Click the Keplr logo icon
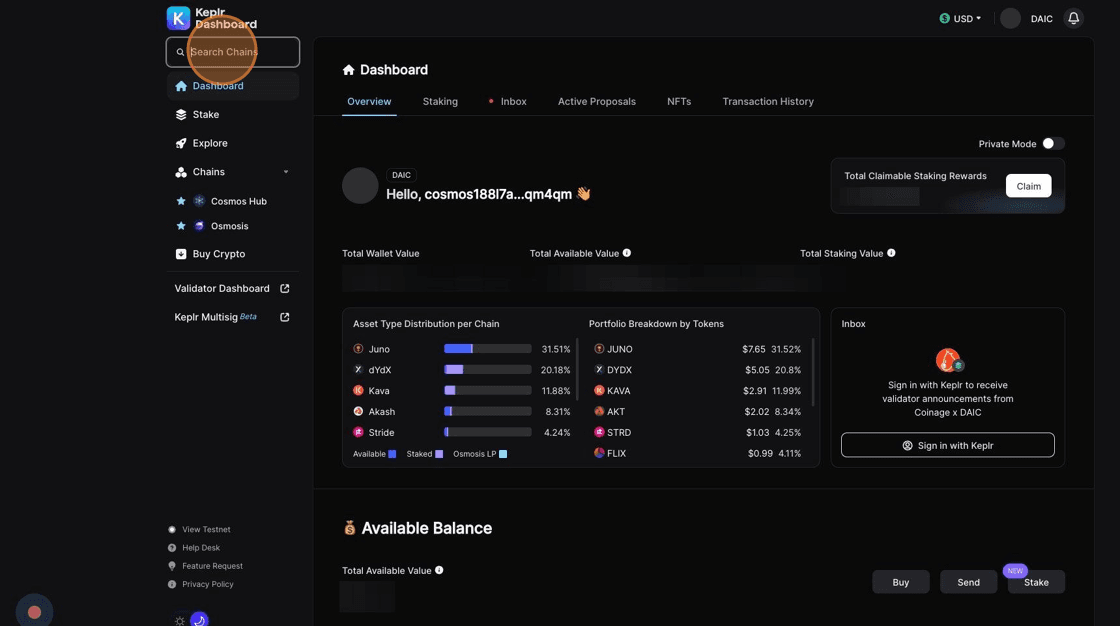 pos(178,18)
